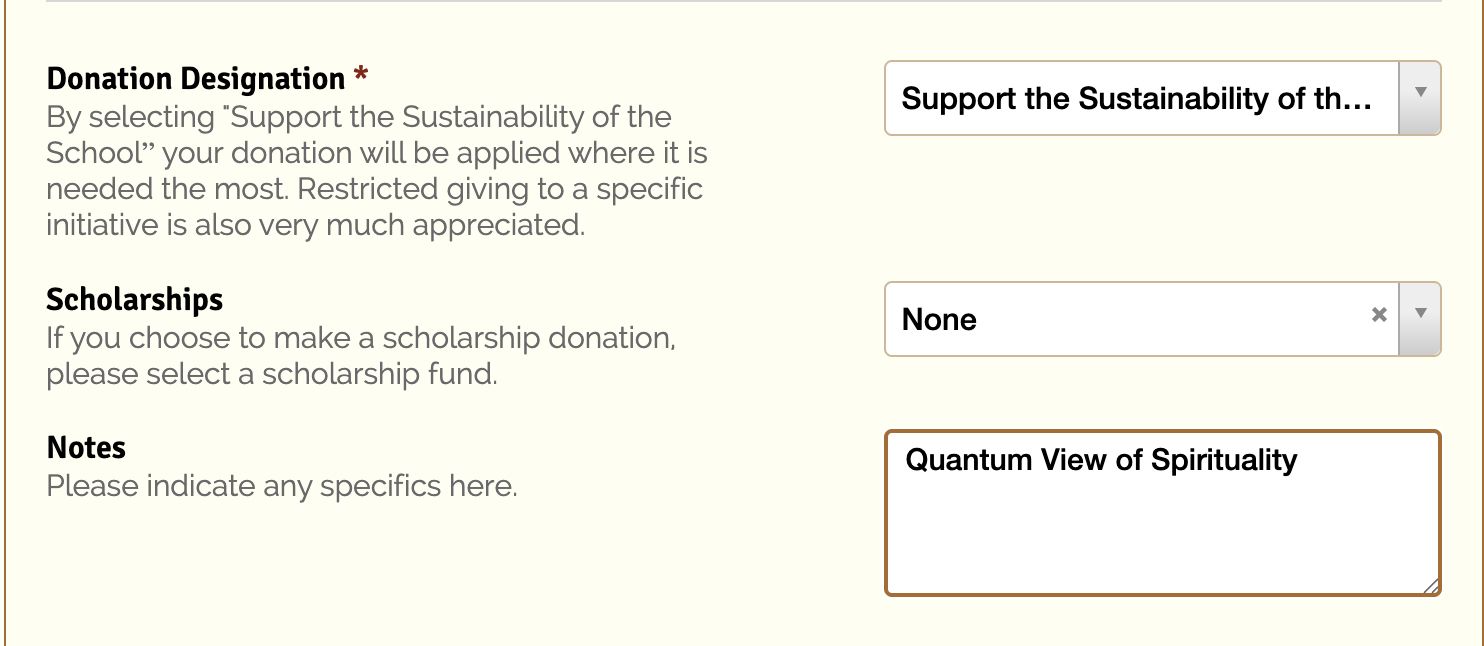1484x646 pixels.
Task: Click the "None" value in Scholarships field
Action: pos(939,320)
